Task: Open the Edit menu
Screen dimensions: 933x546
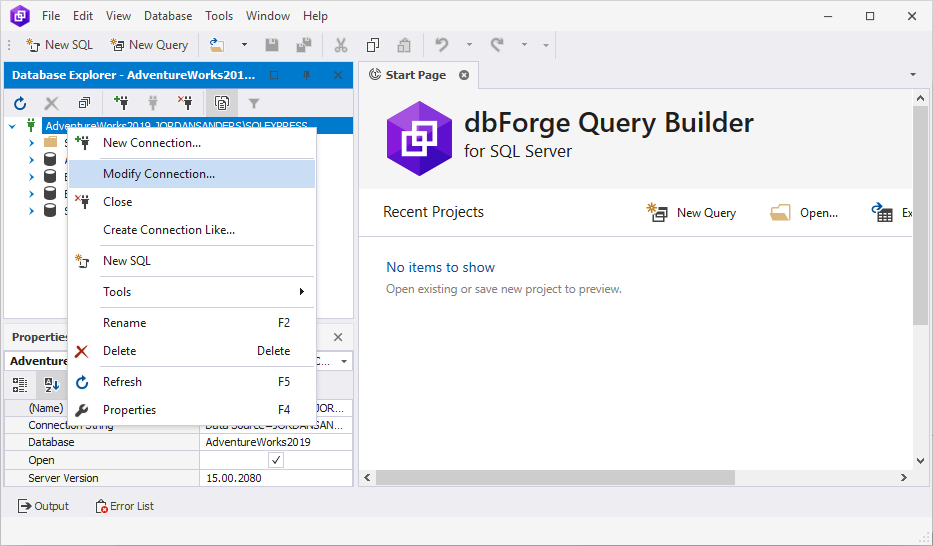Action: (83, 16)
